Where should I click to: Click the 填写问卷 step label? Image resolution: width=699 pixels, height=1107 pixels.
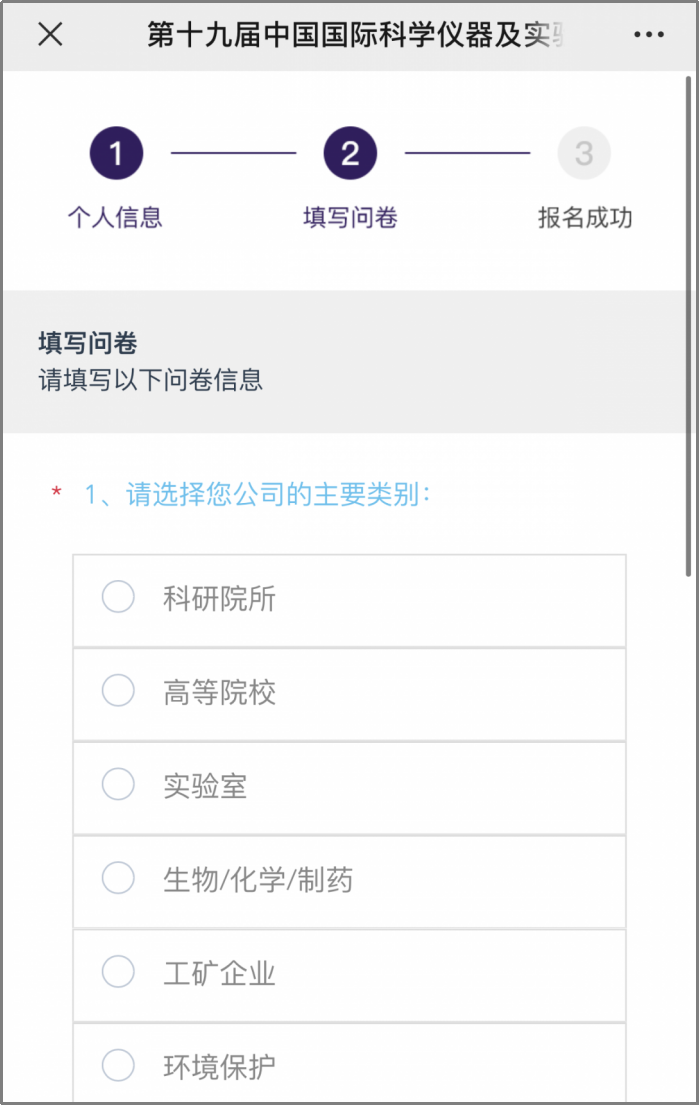[x=350, y=217]
